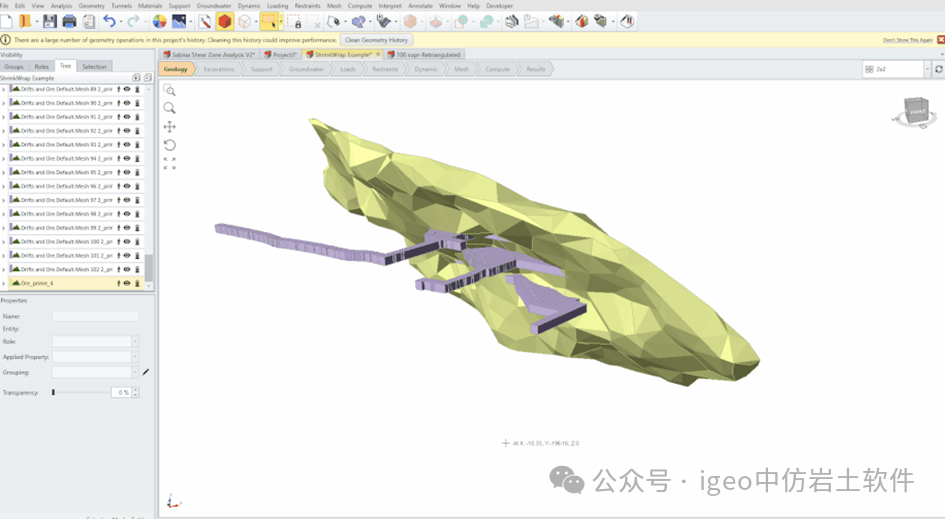
Task: Click the Print icon in the toolbar
Action: [69, 21]
